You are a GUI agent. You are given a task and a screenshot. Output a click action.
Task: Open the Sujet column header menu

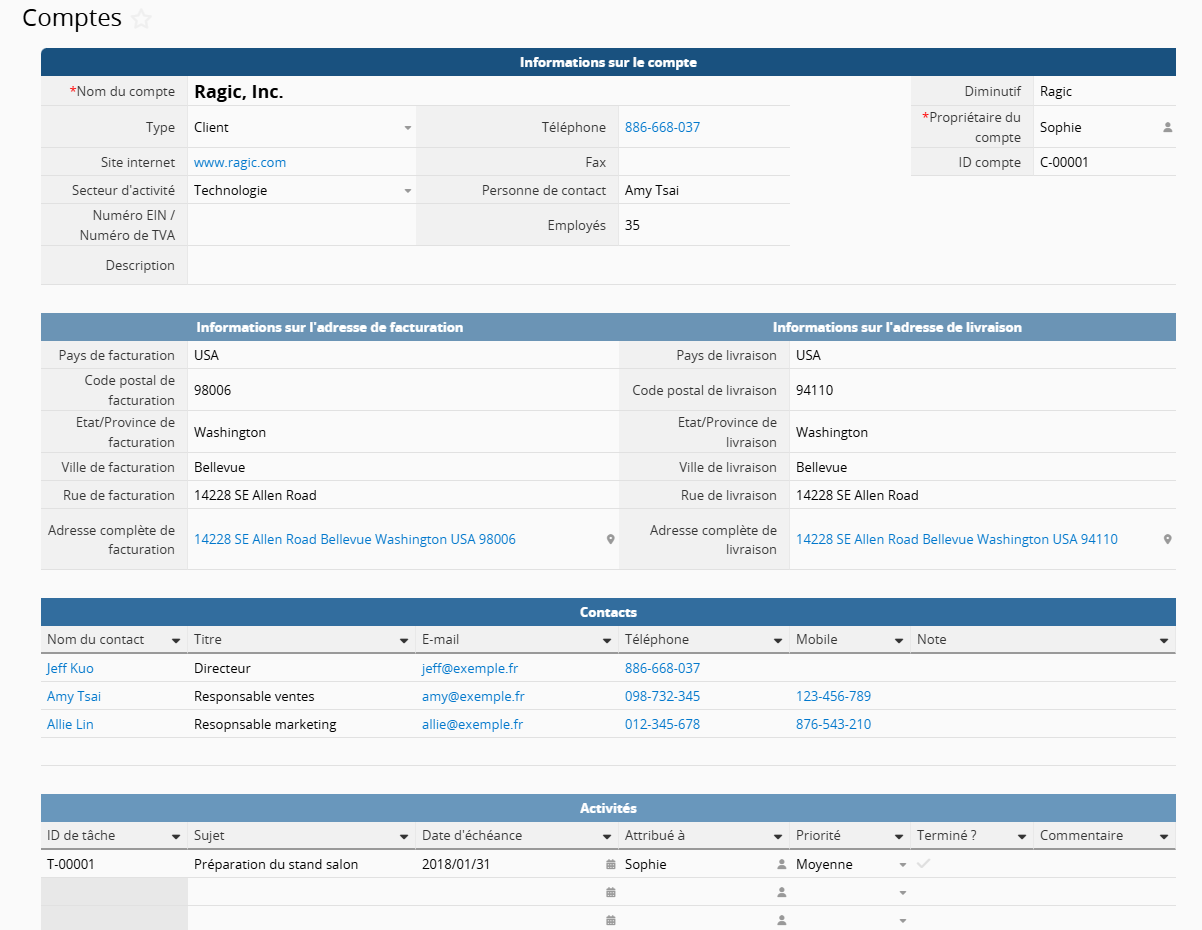pyautogui.click(x=404, y=836)
